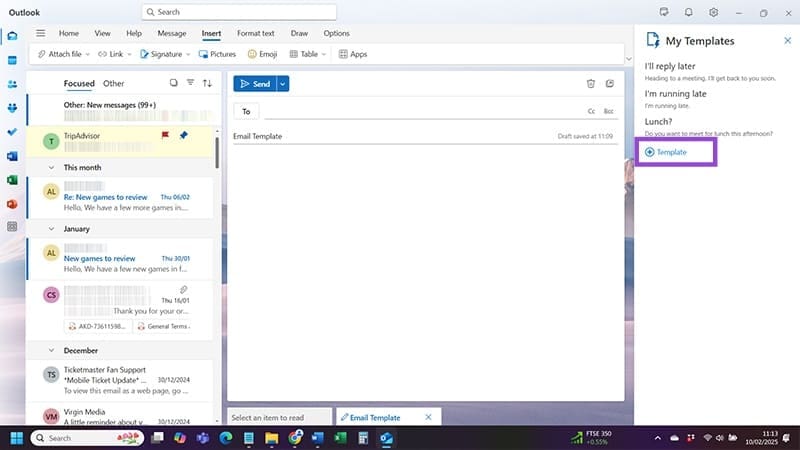Send the email with Send button

coord(255,84)
